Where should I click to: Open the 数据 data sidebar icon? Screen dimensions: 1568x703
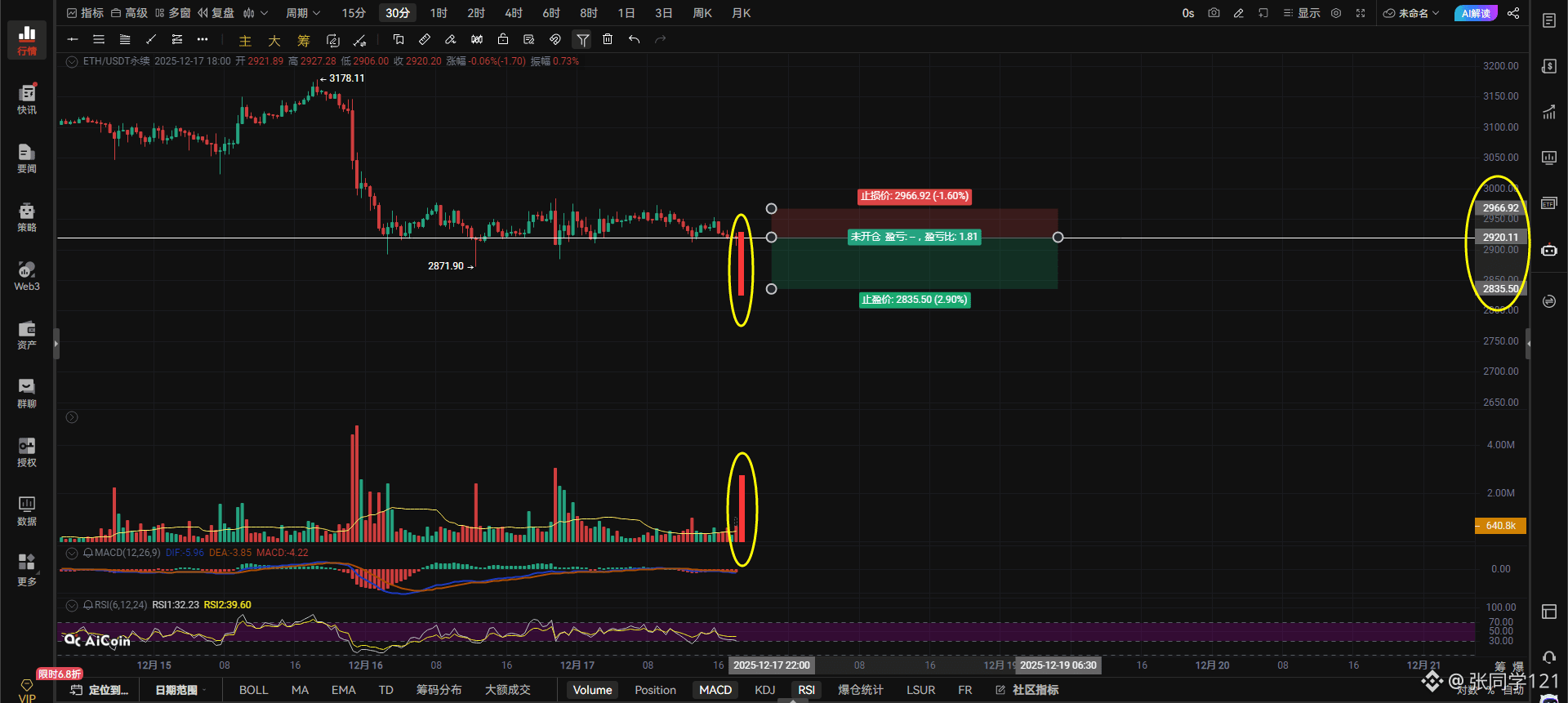pos(27,510)
